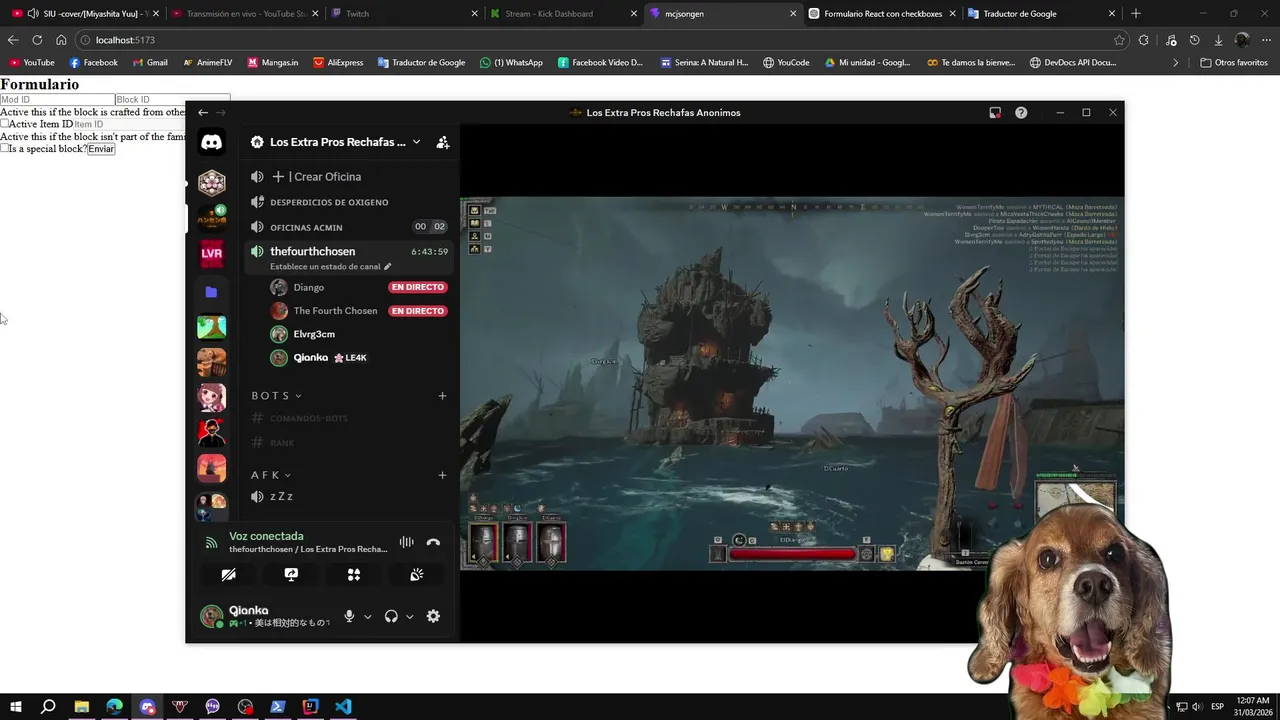Open Discord user settings gear

433,616
